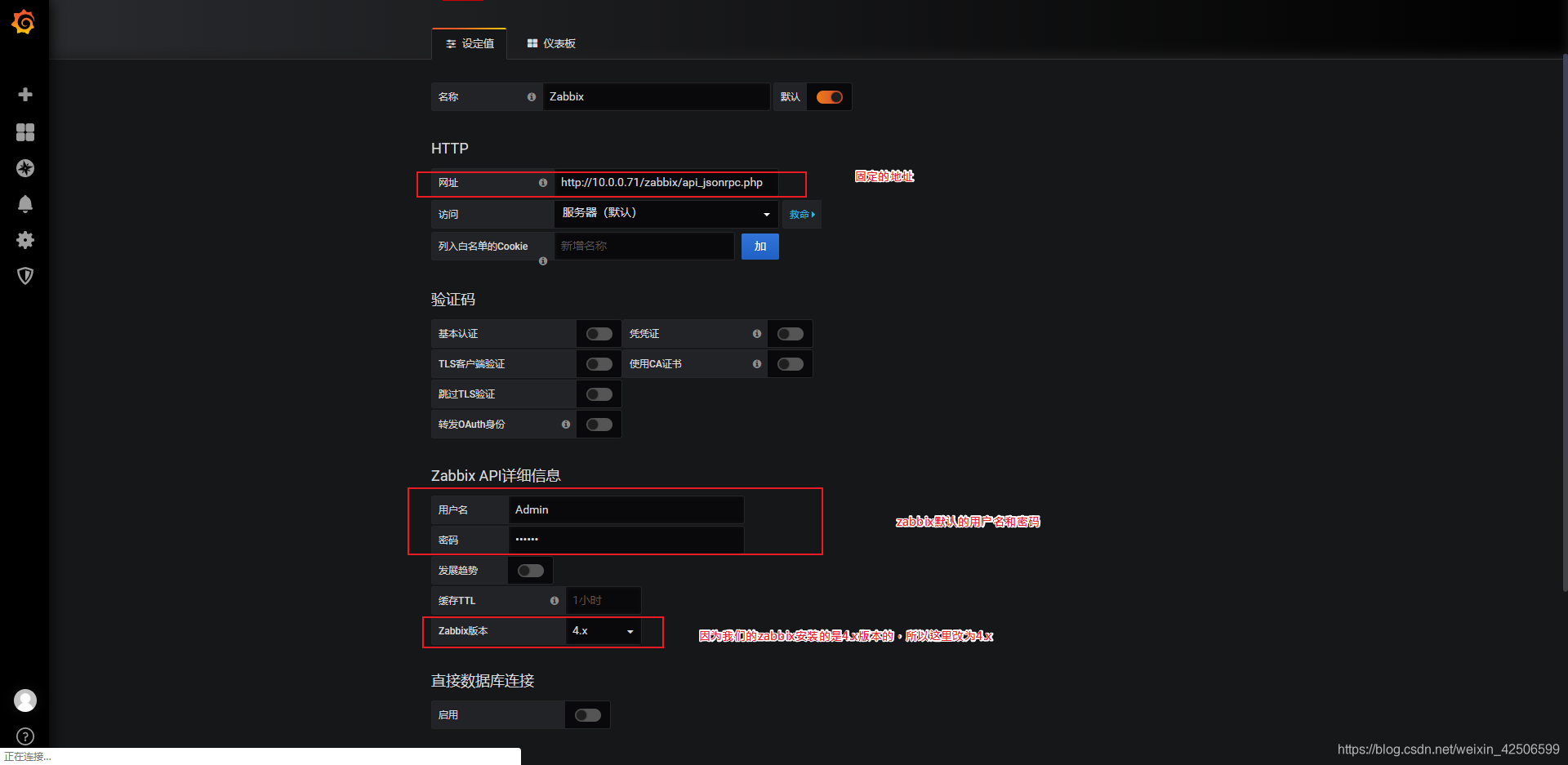Screen dimensions: 1568x765
Task: Open the Explore compass icon
Action: point(25,168)
